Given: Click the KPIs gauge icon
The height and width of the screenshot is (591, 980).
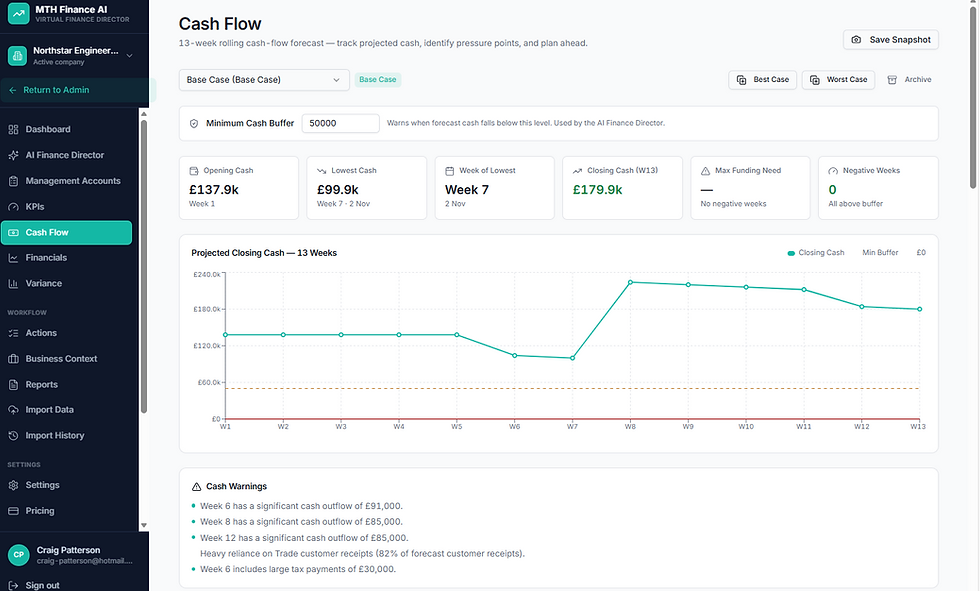Looking at the screenshot, I should tap(13, 207).
